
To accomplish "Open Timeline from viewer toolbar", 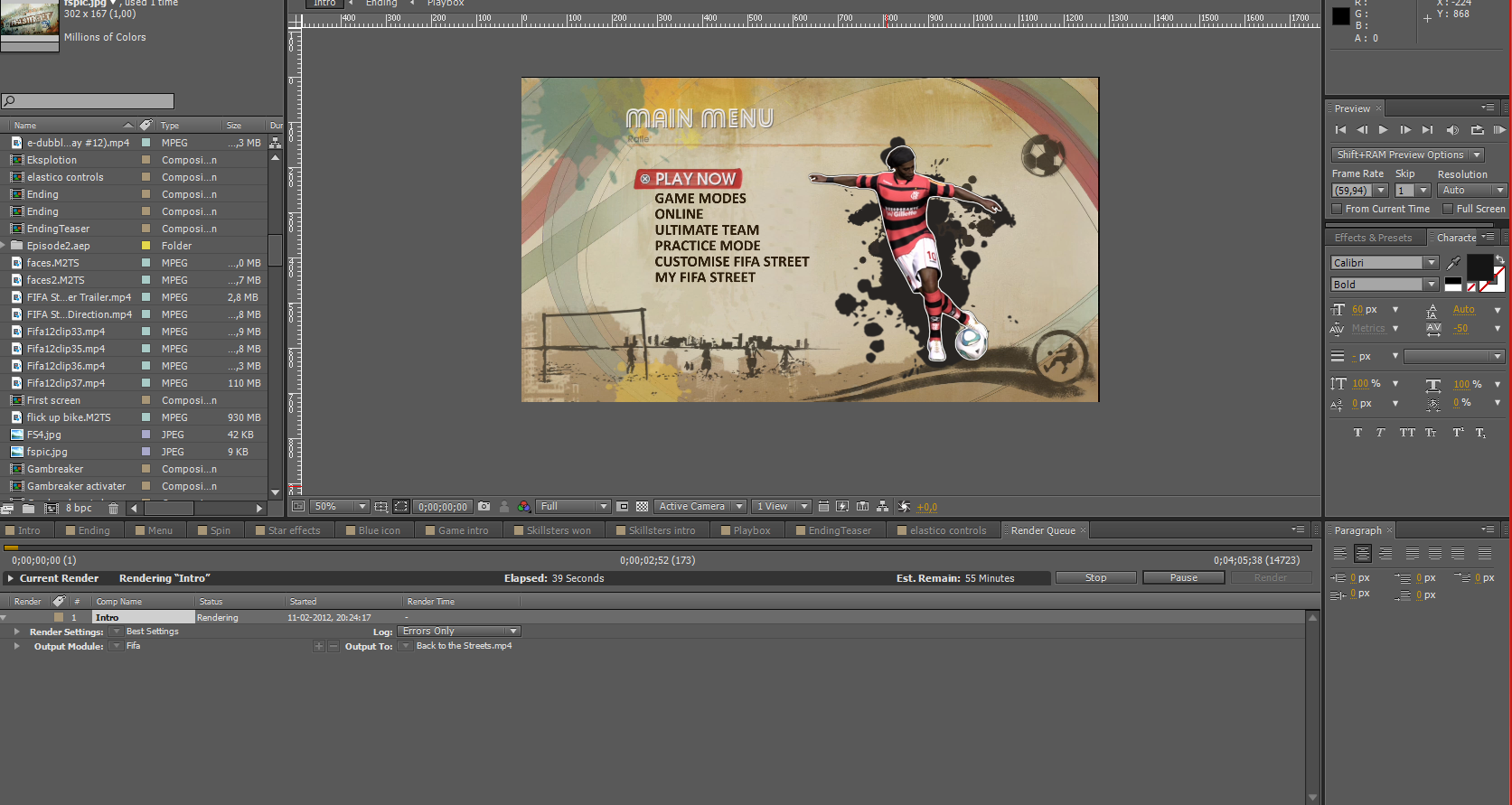I will pyautogui.click(x=862, y=507).
